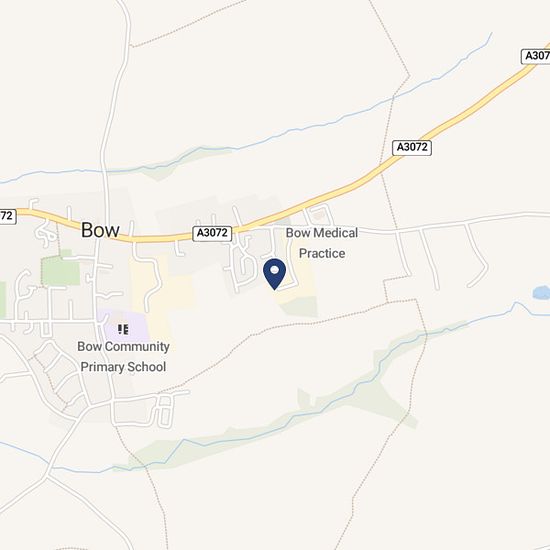Viewport: 550px width, 550px height.
Task: Click the green field south of the pin
Action: (300, 307)
